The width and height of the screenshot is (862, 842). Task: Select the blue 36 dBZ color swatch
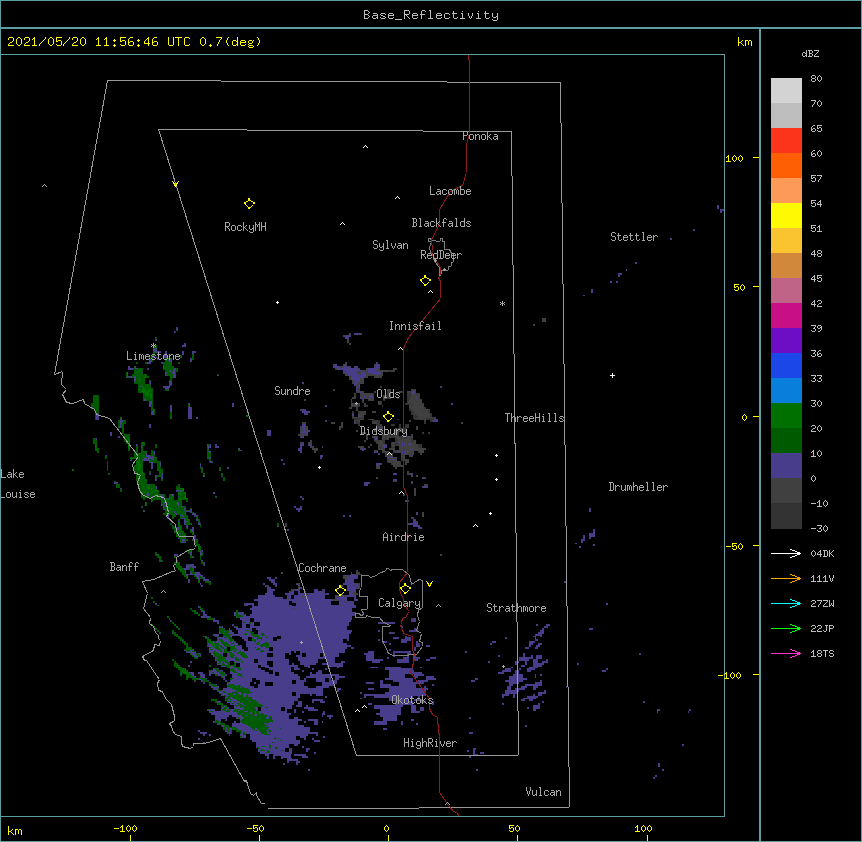coord(786,365)
